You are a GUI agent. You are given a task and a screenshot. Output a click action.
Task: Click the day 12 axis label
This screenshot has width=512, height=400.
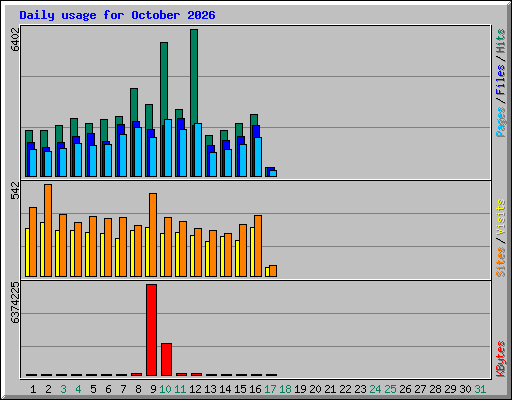click(195, 389)
